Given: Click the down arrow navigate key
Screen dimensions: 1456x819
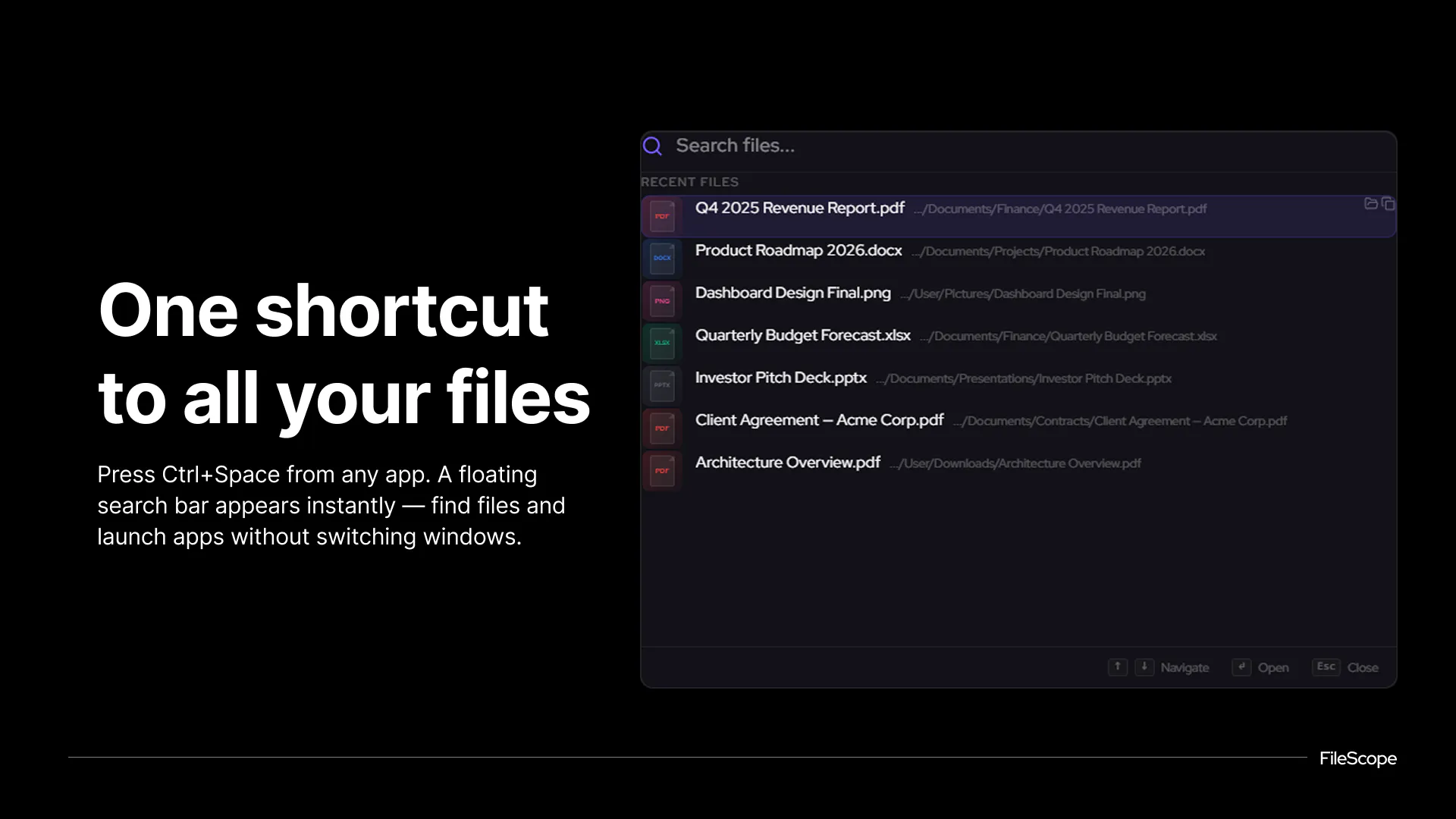Looking at the screenshot, I should pos(1144,667).
